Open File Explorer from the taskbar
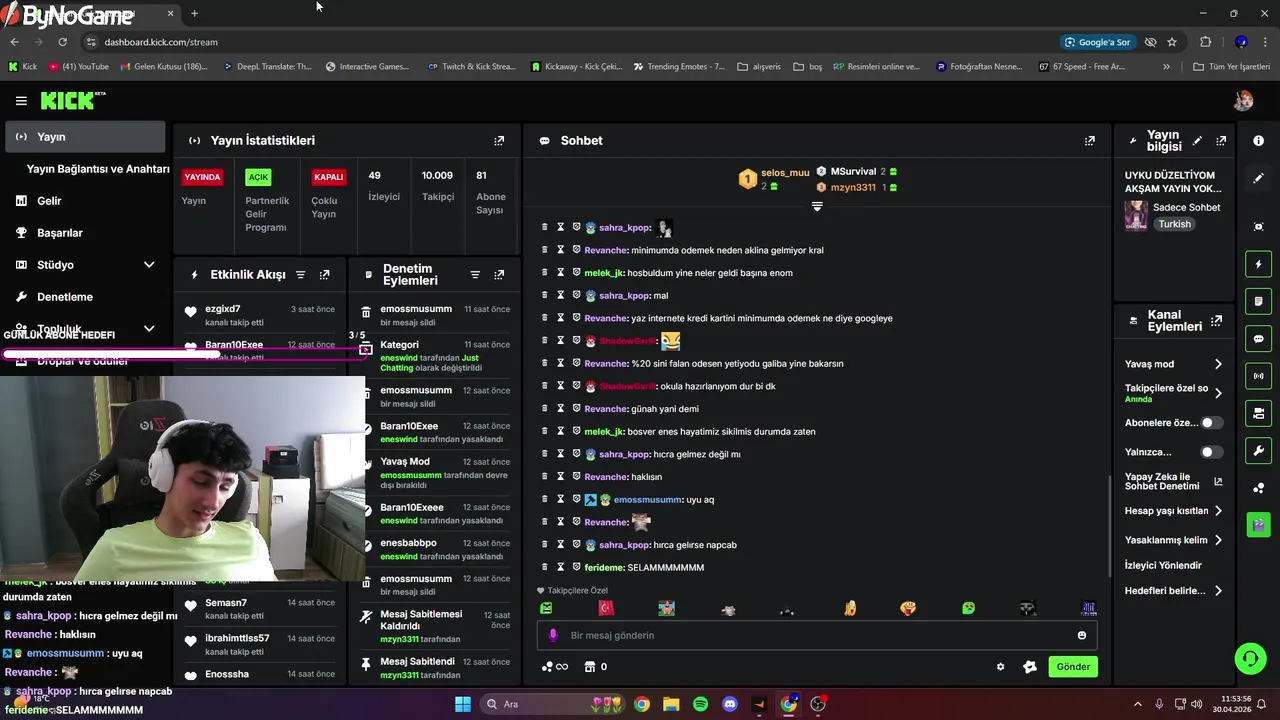Viewport: 1280px width, 720px height. (x=671, y=704)
